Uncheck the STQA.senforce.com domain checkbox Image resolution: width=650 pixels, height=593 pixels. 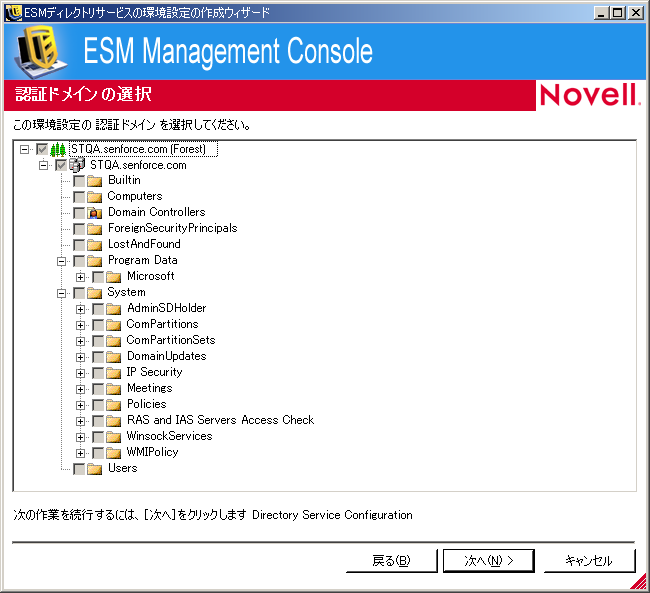(x=61, y=165)
